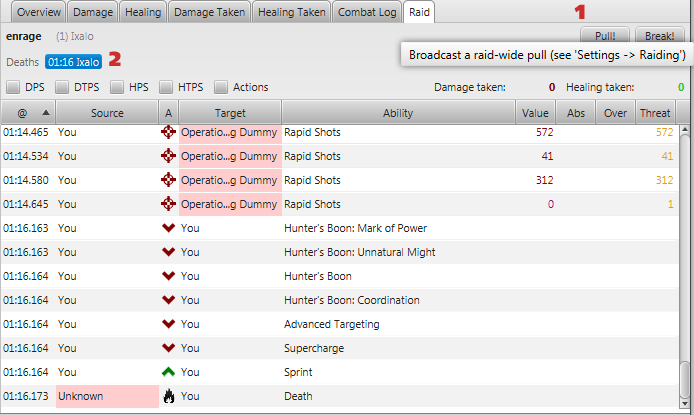Switch to the Damage tab
694x415 pixels.
pyautogui.click(x=93, y=12)
